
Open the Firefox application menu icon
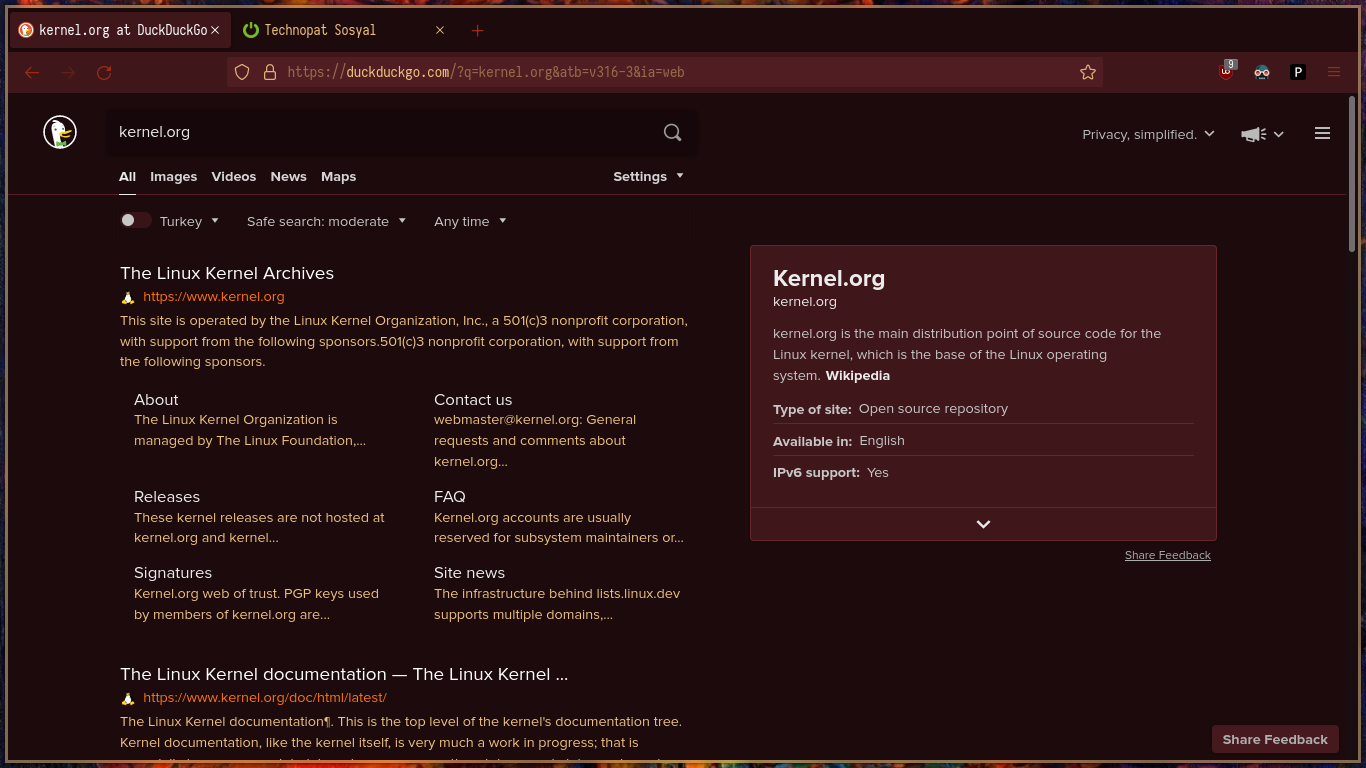[1334, 72]
